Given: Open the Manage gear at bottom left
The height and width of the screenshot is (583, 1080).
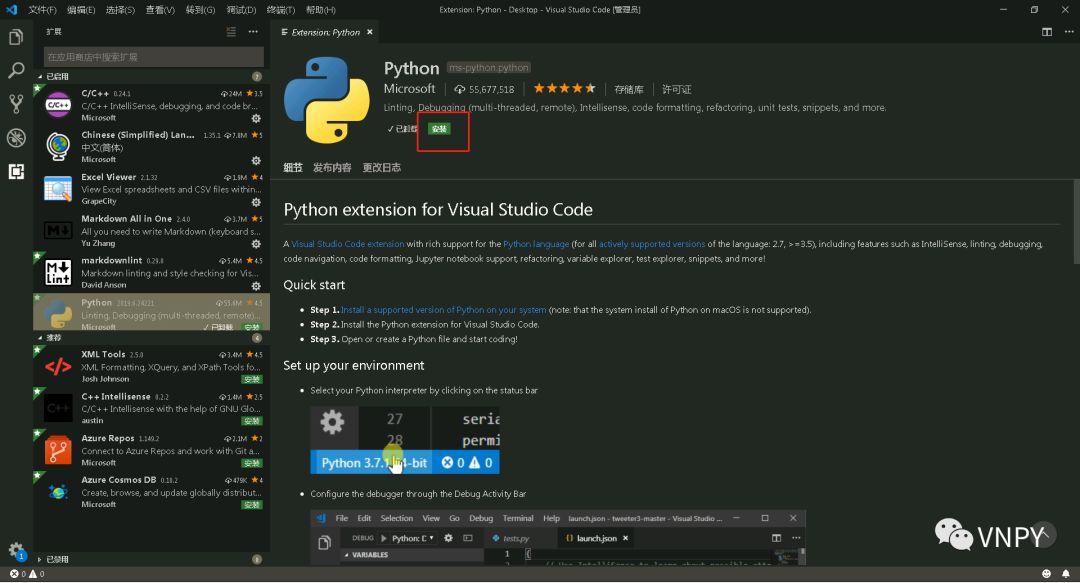Looking at the screenshot, I should pyautogui.click(x=16, y=550).
